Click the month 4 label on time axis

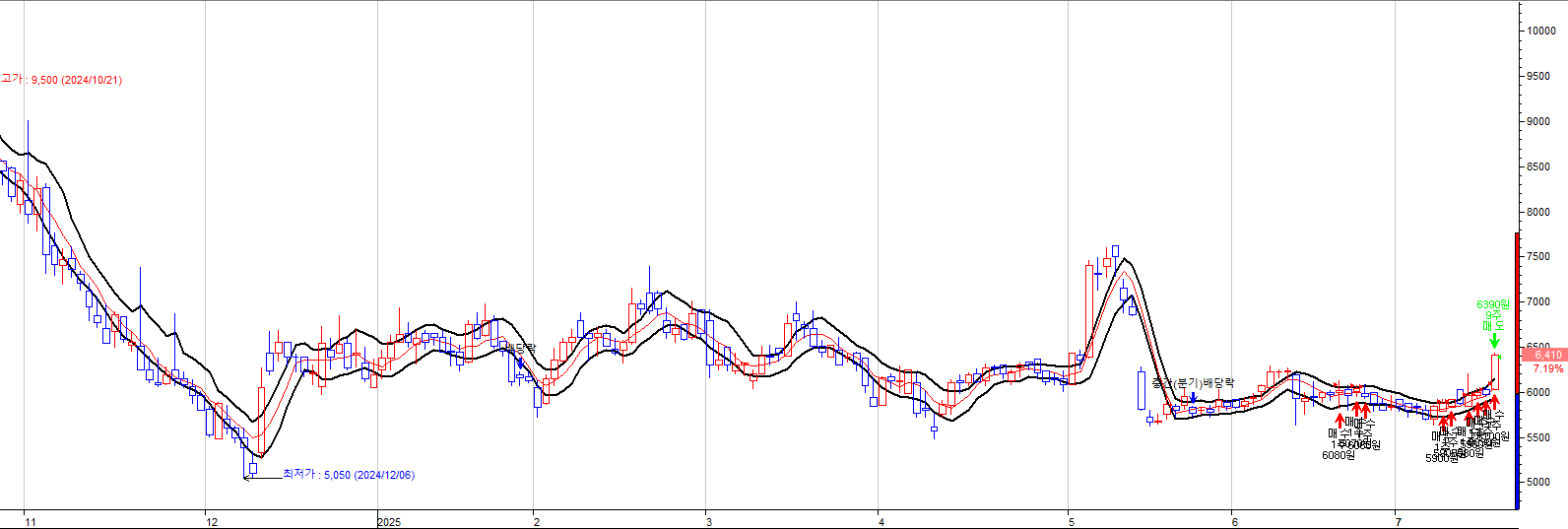coord(882,522)
